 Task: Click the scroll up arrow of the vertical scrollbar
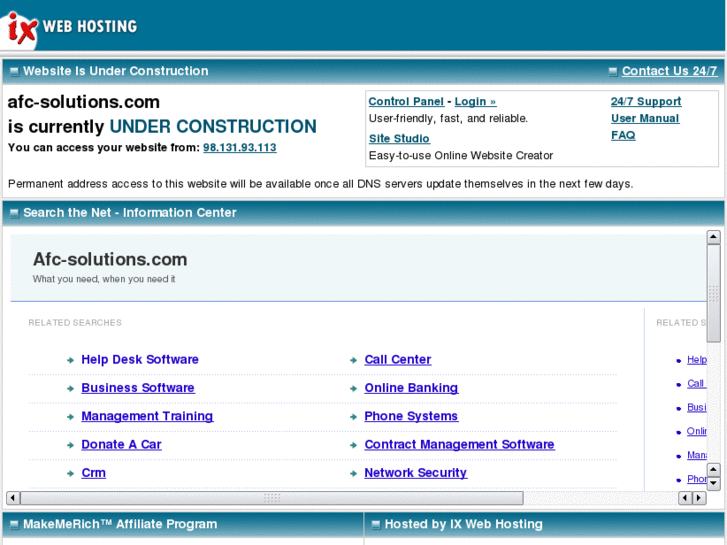click(x=713, y=237)
